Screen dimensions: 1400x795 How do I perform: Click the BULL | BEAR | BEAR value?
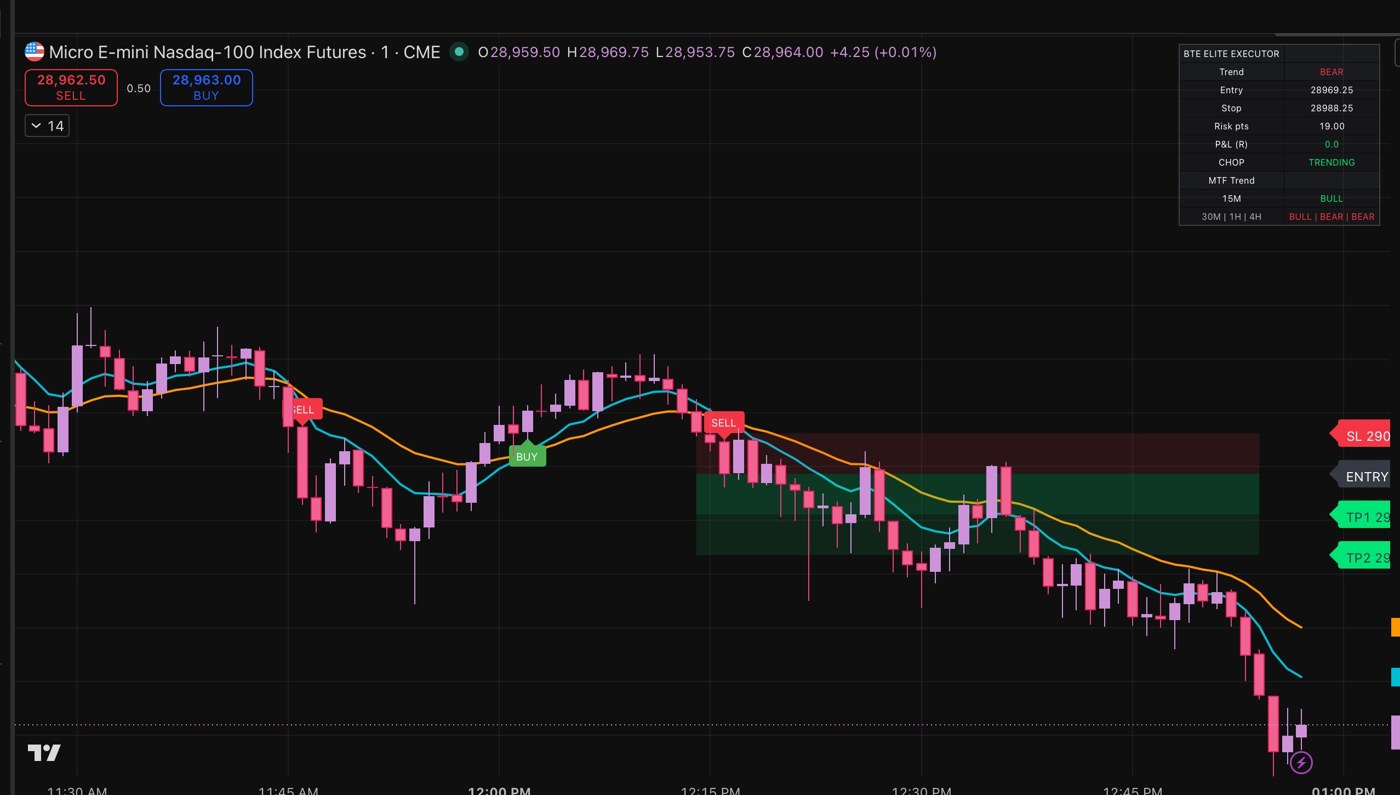(1331, 216)
